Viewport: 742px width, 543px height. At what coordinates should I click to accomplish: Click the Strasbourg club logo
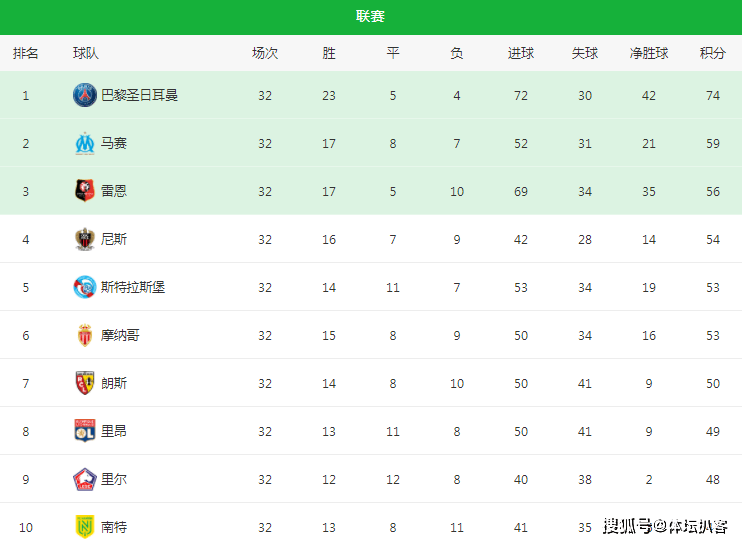pos(85,287)
